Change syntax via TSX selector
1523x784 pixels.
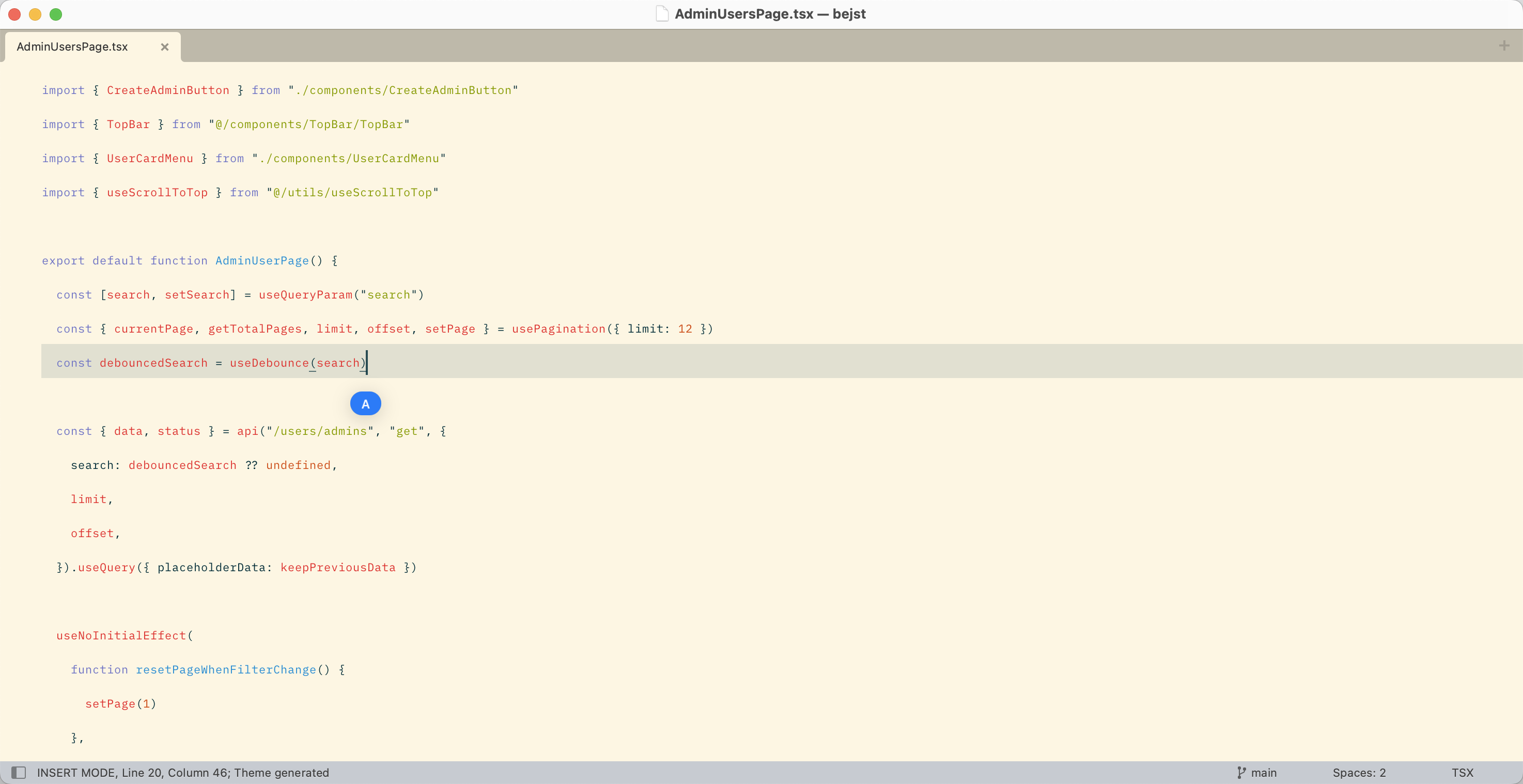(x=1462, y=772)
